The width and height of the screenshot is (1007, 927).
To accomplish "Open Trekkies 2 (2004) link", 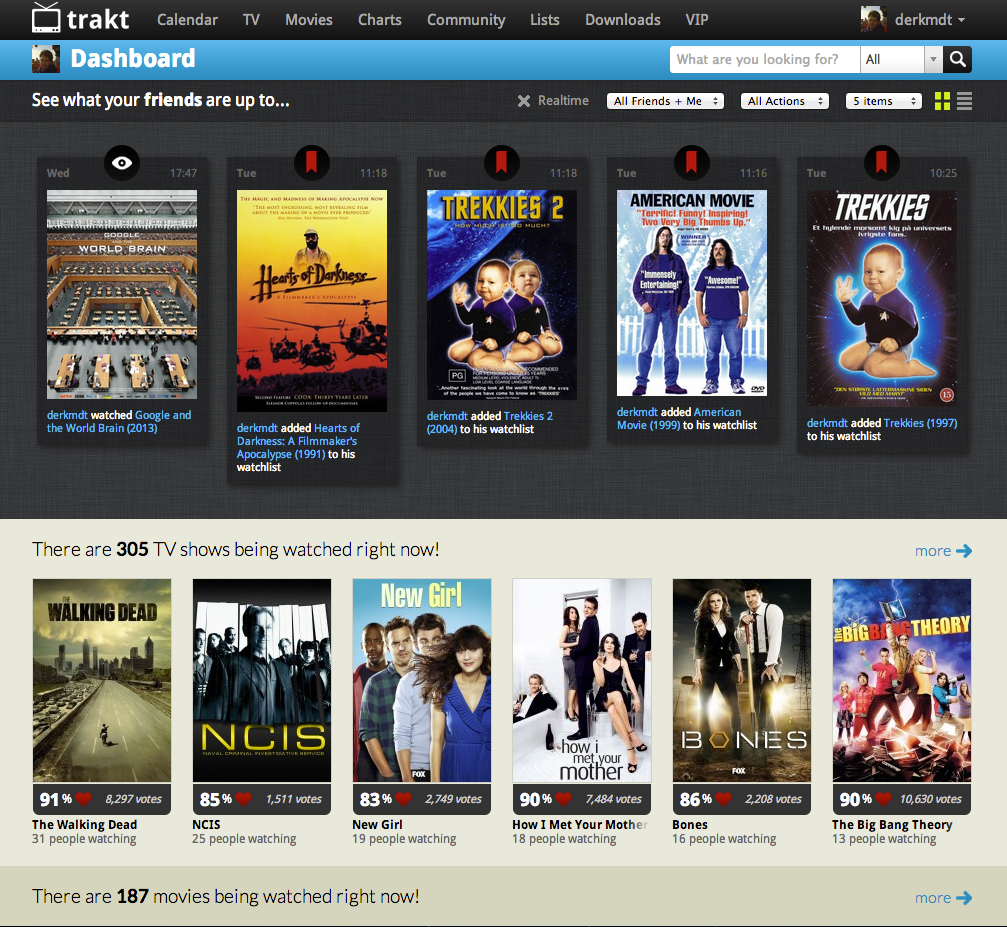I will tap(489, 422).
